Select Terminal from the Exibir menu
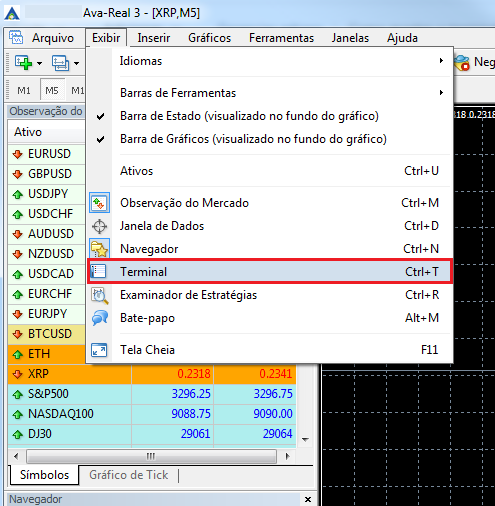Screen dimensions: 495x506 point(269,272)
